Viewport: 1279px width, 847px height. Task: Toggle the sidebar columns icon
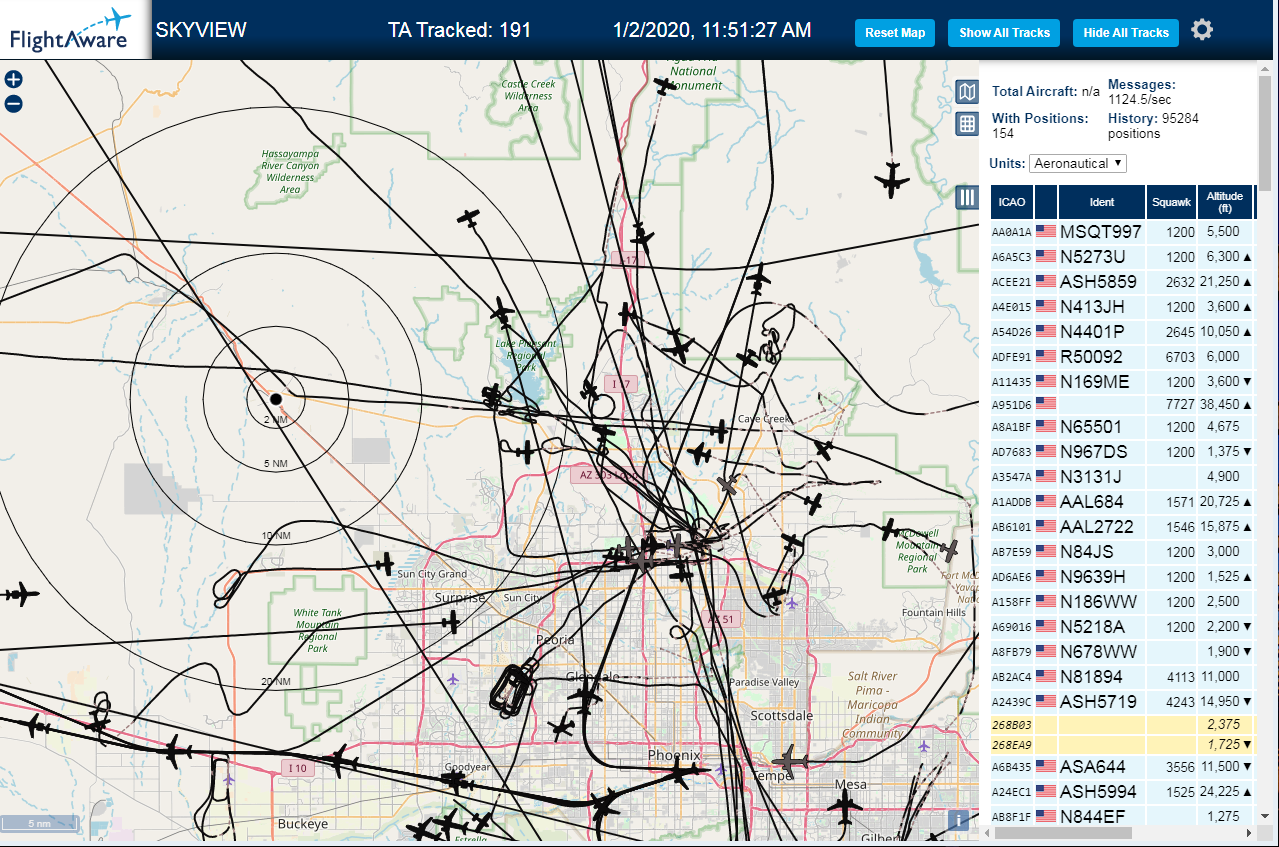tap(967, 197)
